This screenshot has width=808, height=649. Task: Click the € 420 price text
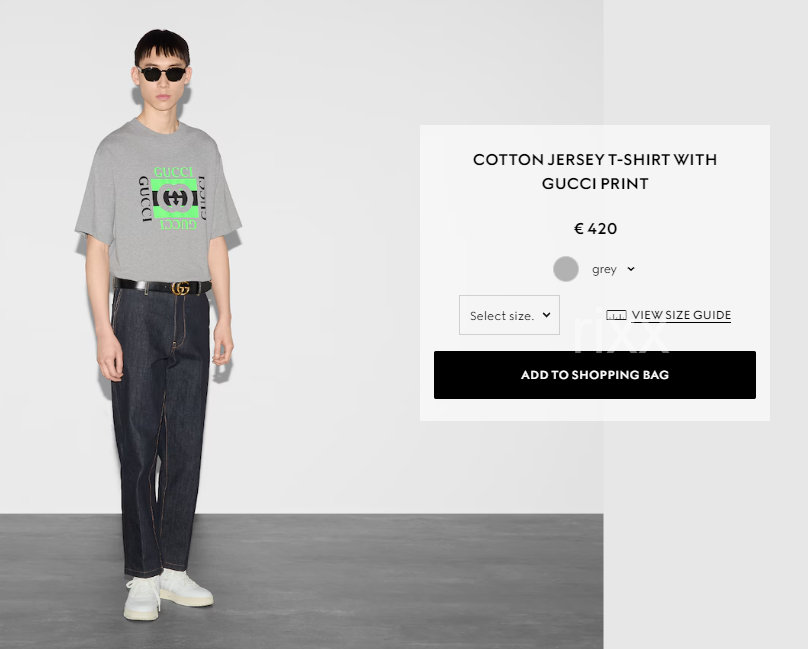point(595,228)
